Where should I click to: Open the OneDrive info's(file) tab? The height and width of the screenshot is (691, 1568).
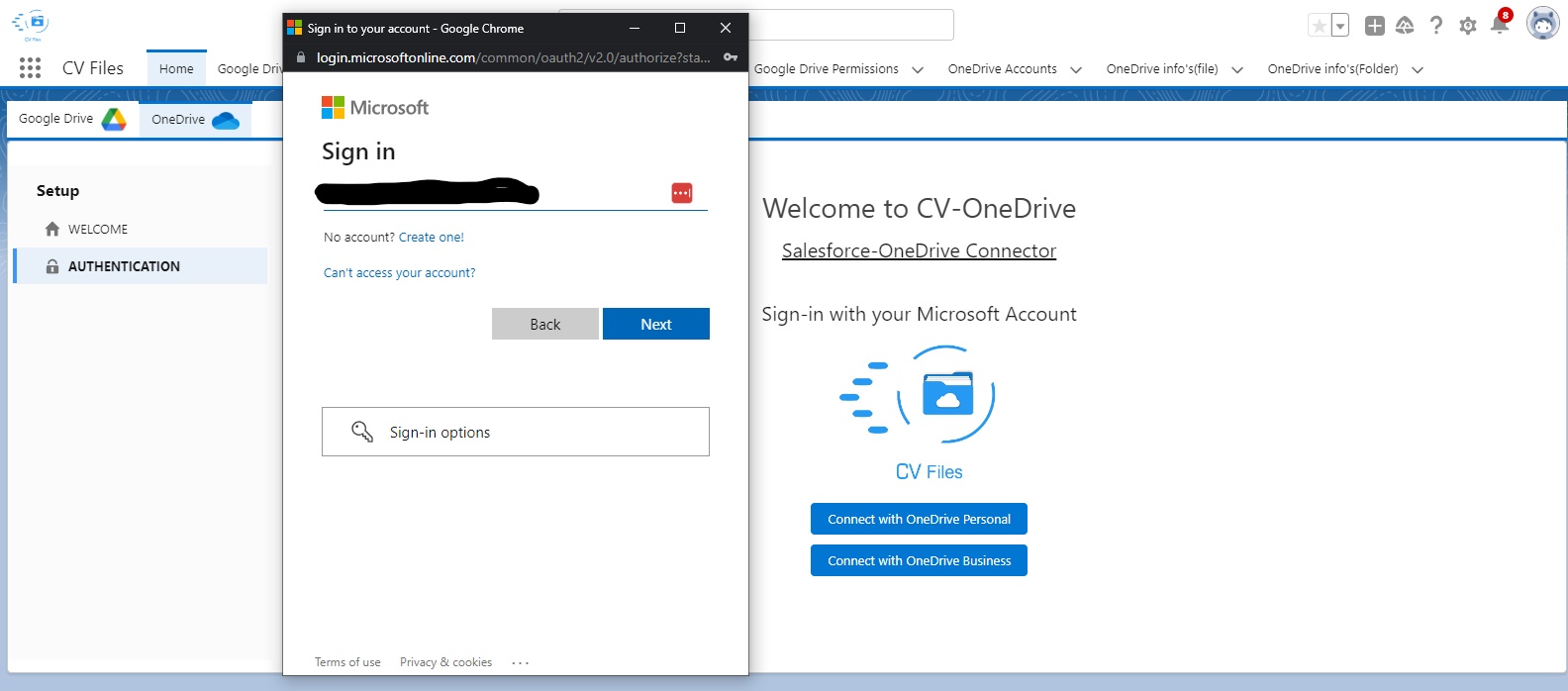[1162, 68]
